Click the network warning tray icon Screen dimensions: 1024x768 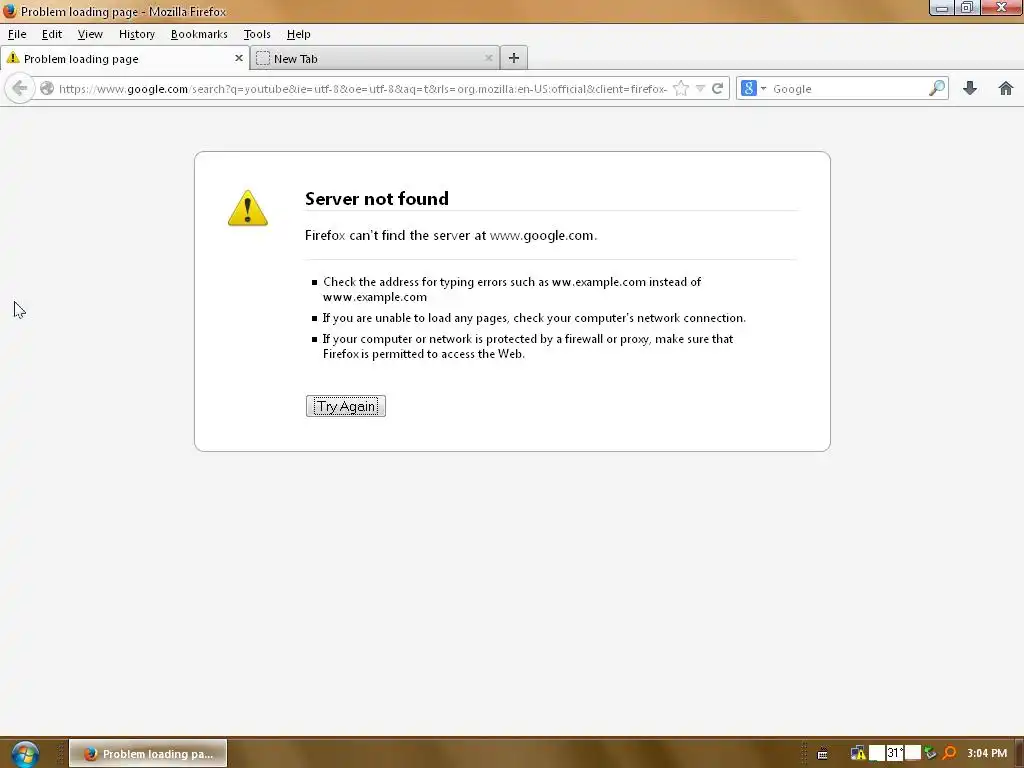click(858, 754)
